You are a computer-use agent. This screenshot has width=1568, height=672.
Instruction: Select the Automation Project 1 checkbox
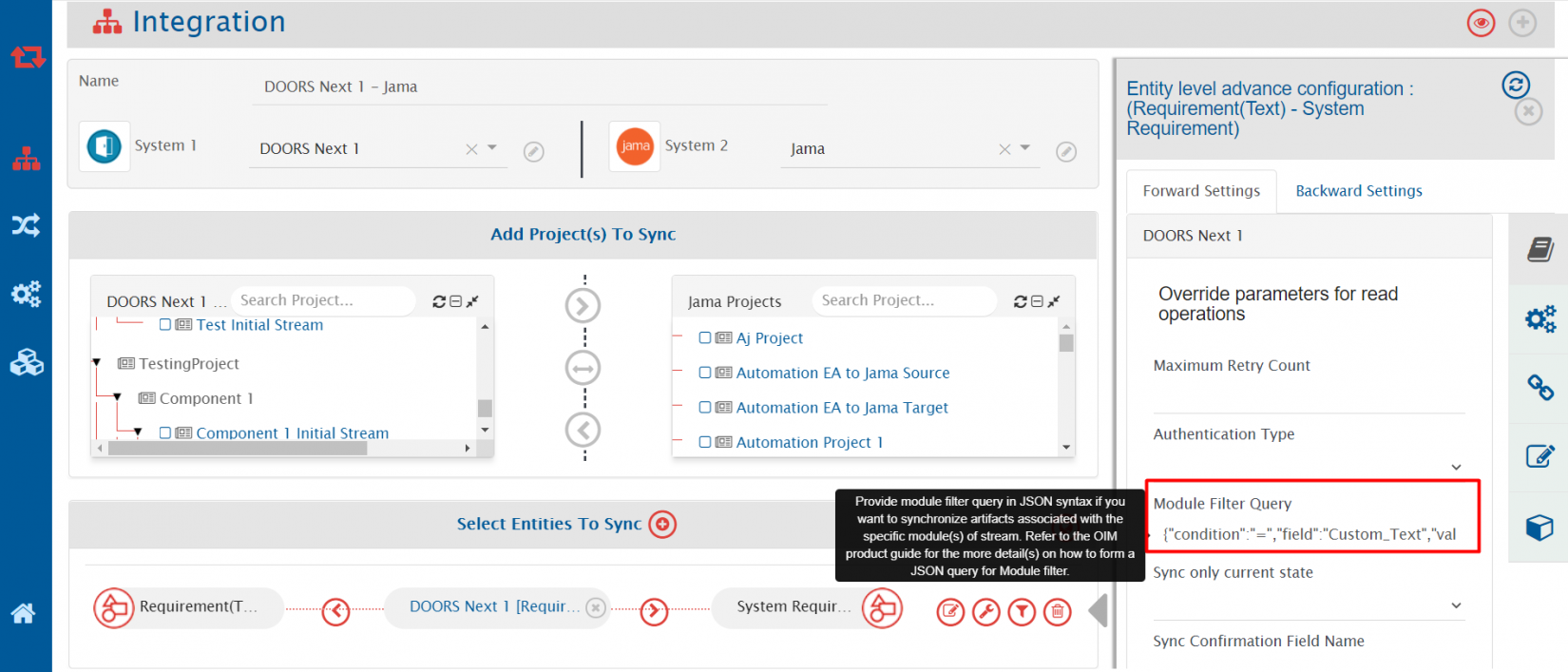pyautogui.click(x=705, y=442)
